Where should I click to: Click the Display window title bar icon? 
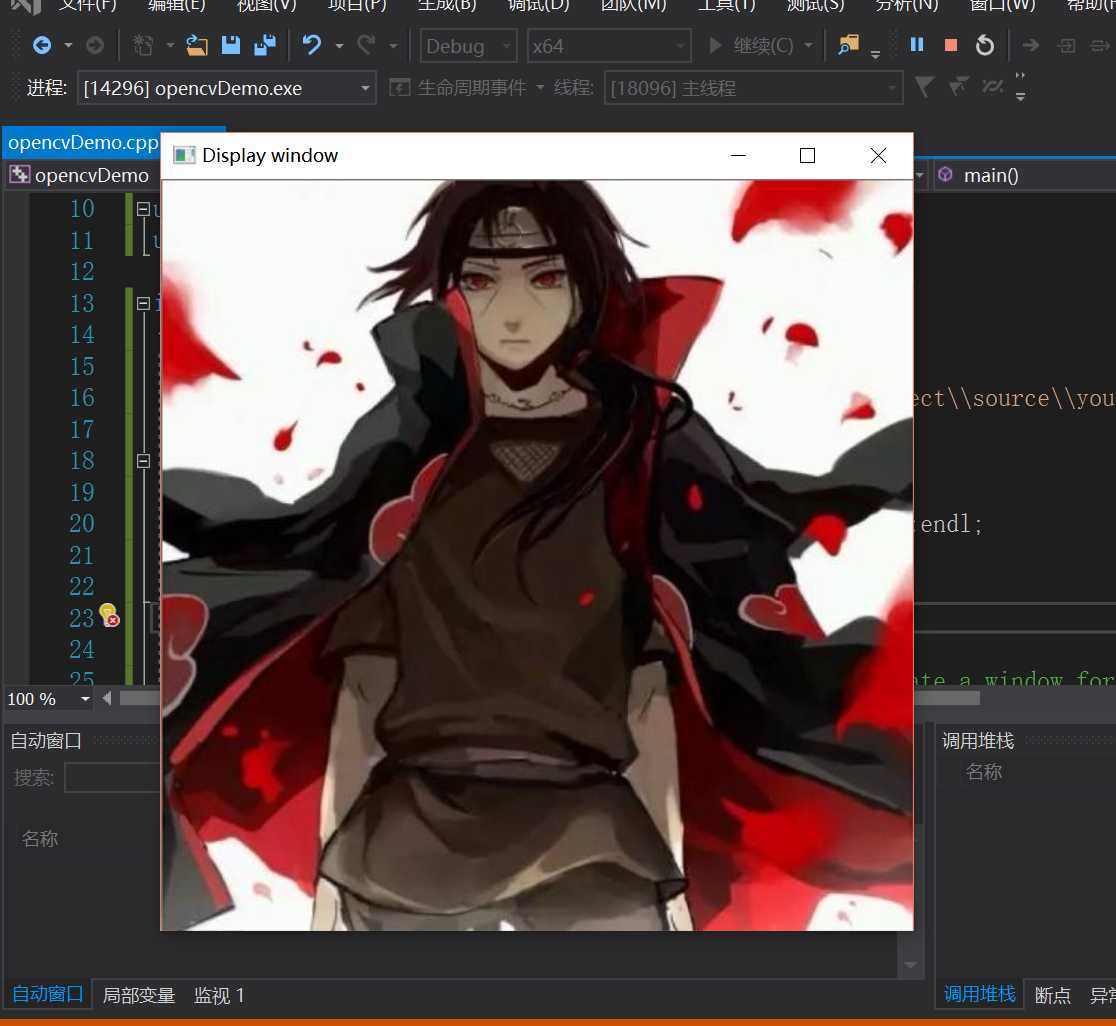pyautogui.click(x=184, y=155)
